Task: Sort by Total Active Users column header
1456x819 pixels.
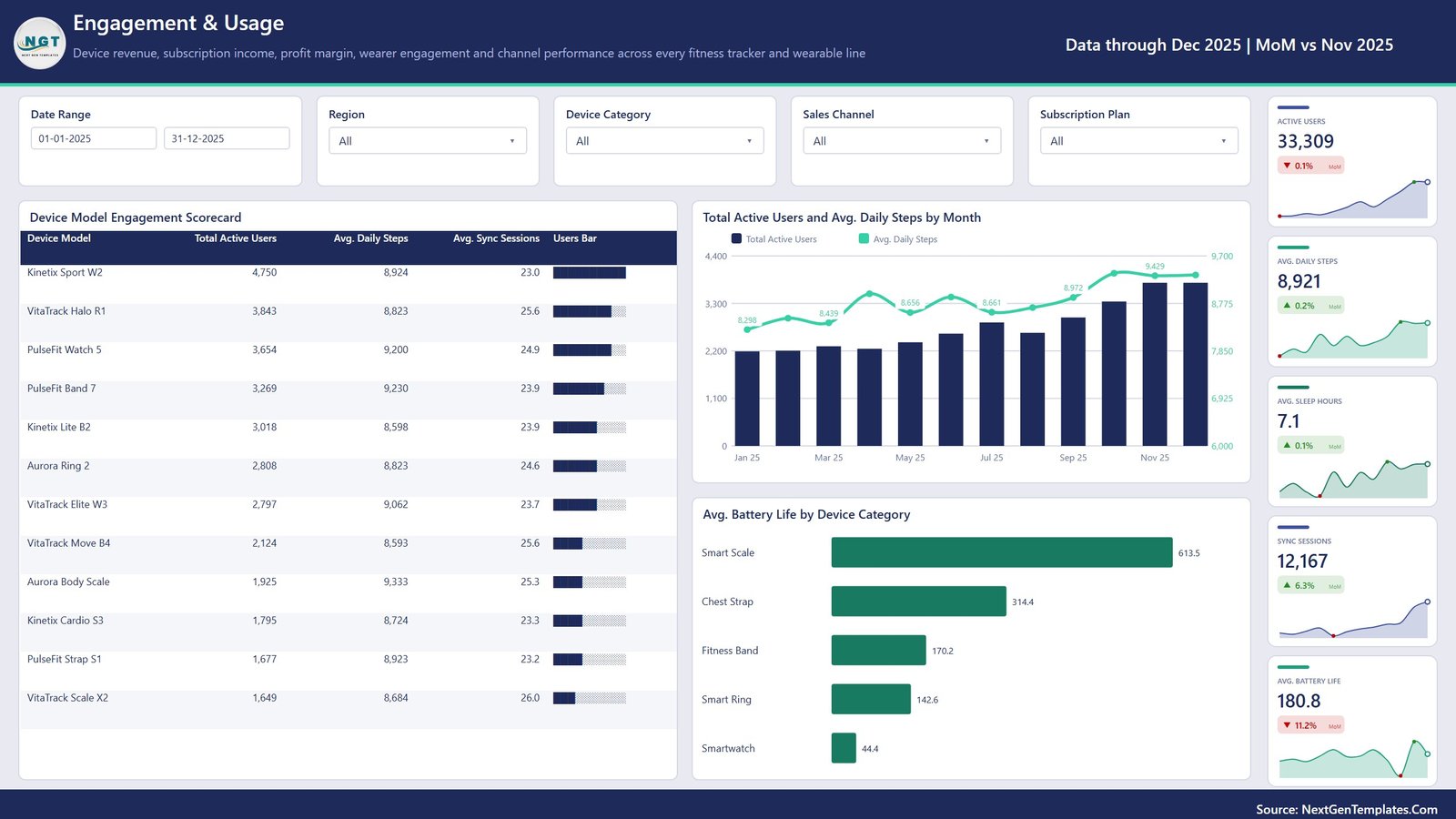Action: click(x=236, y=238)
